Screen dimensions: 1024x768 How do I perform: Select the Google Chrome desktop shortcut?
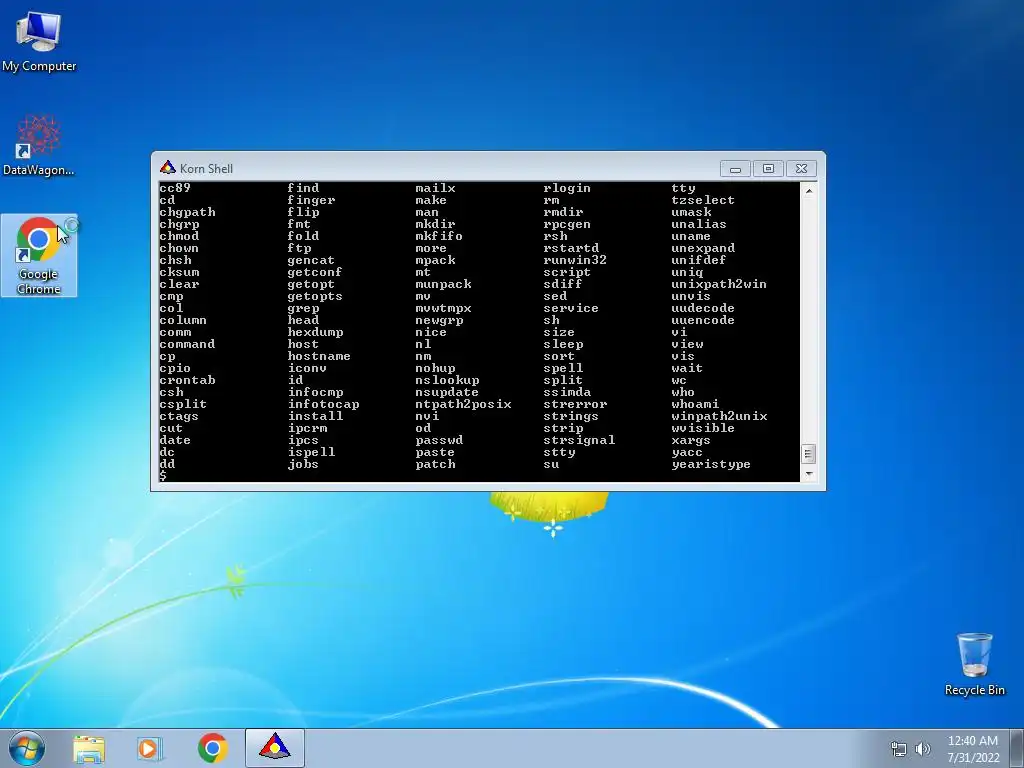coord(39,255)
